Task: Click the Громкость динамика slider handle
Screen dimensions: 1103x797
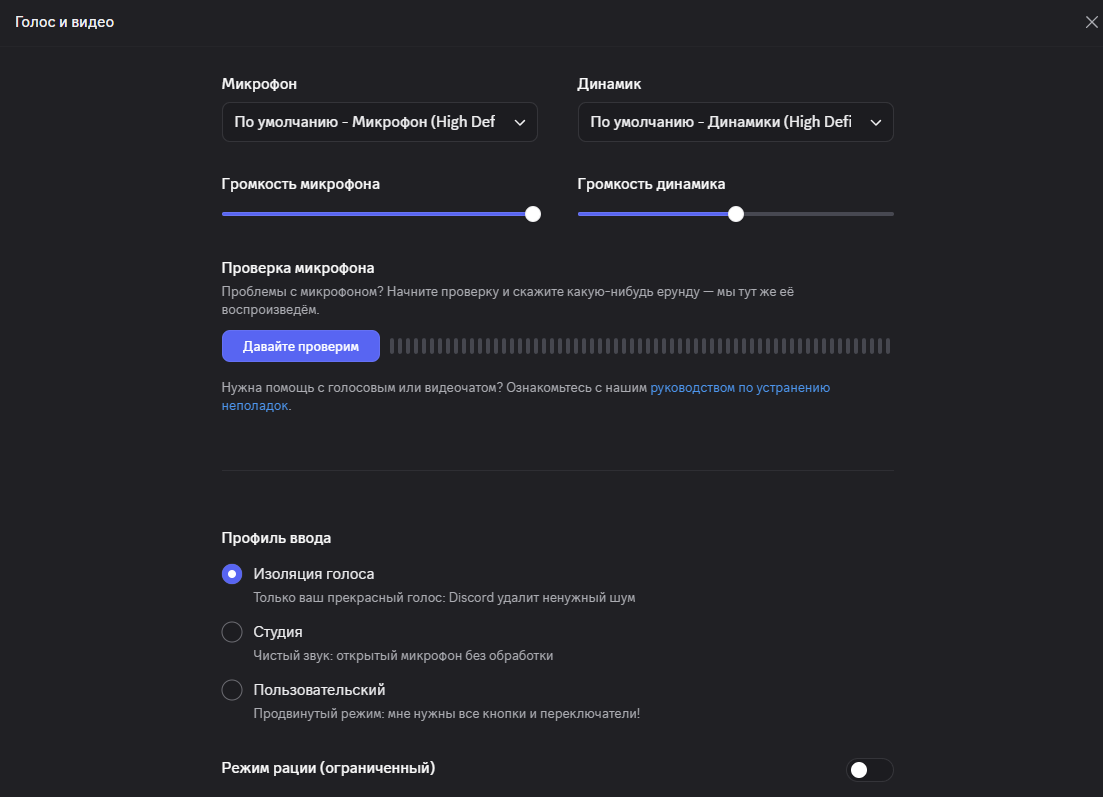Action: click(736, 213)
